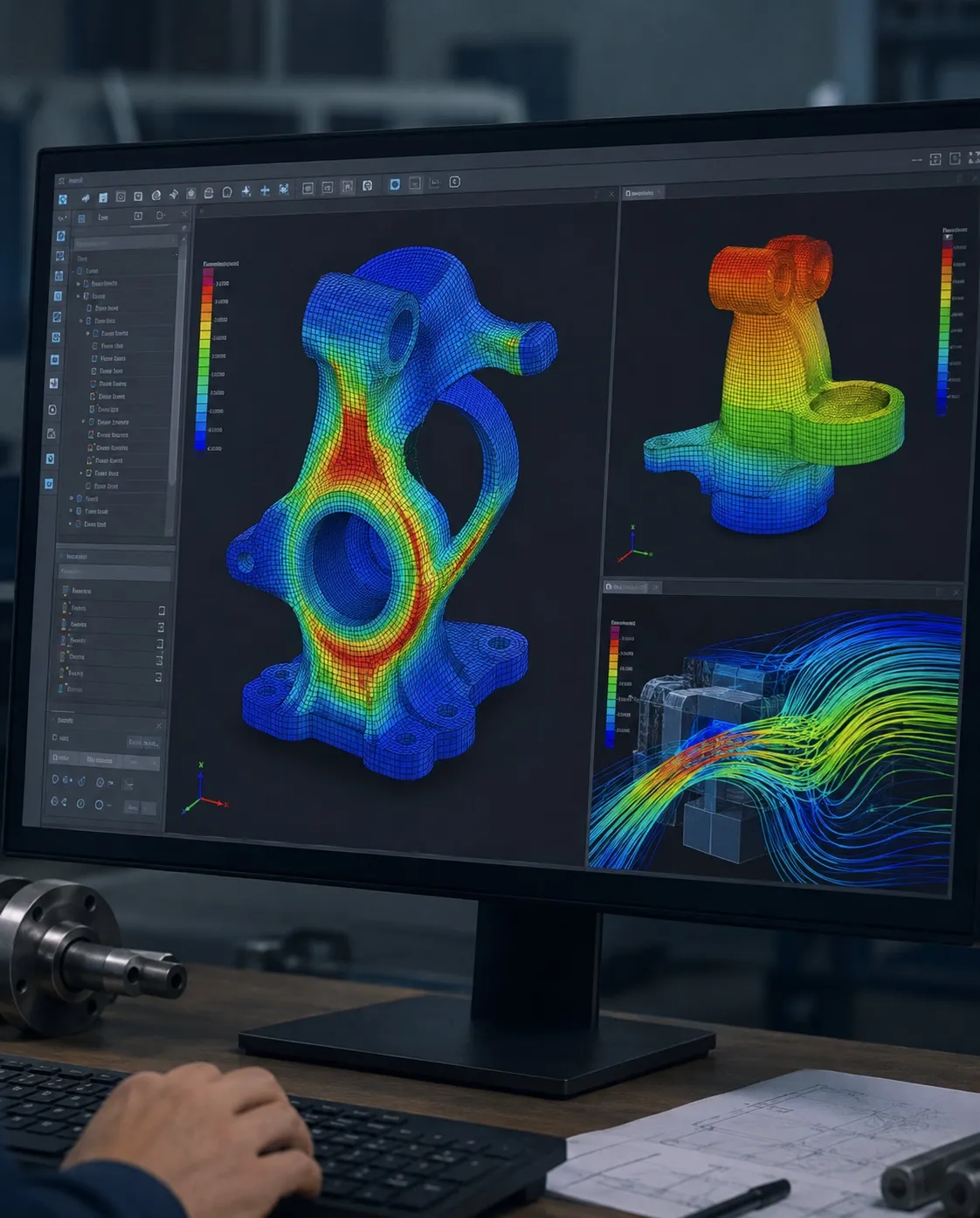Click the blue shield icon in top toolbar
The height and width of the screenshot is (1218, 980).
click(395, 184)
